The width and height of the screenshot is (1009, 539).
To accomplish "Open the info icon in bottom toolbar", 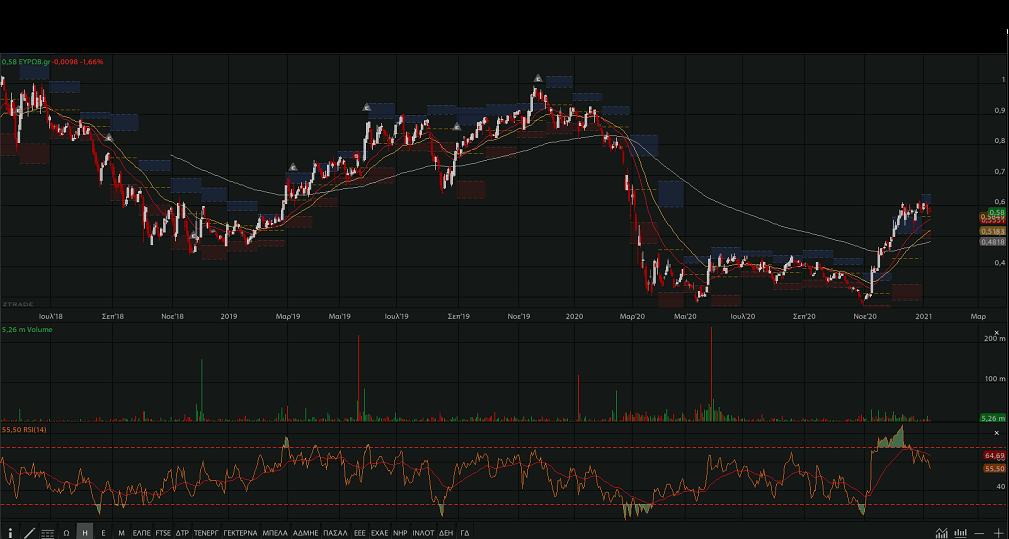I will point(12,532).
